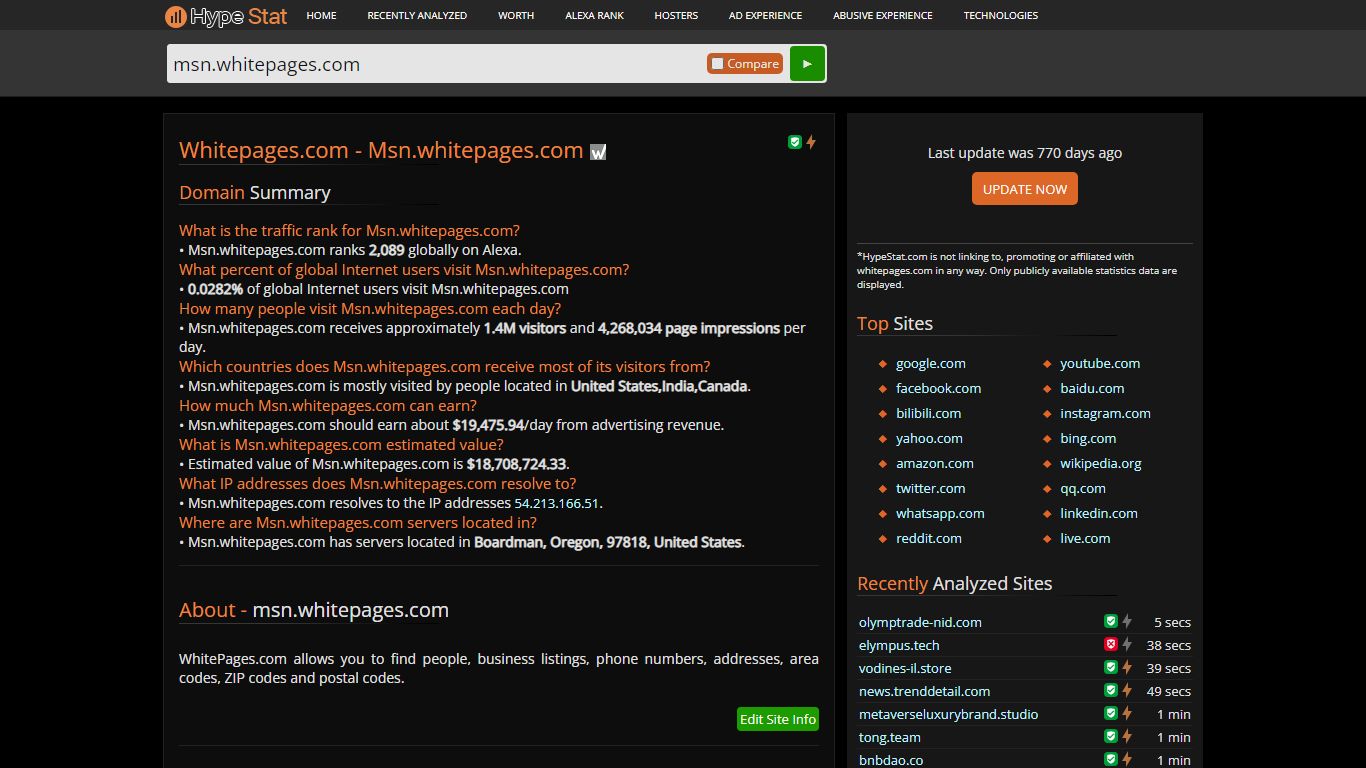The height and width of the screenshot is (768, 1366).
Task: Open baidu.com in Top Sites
Action: click(1092, 388)
